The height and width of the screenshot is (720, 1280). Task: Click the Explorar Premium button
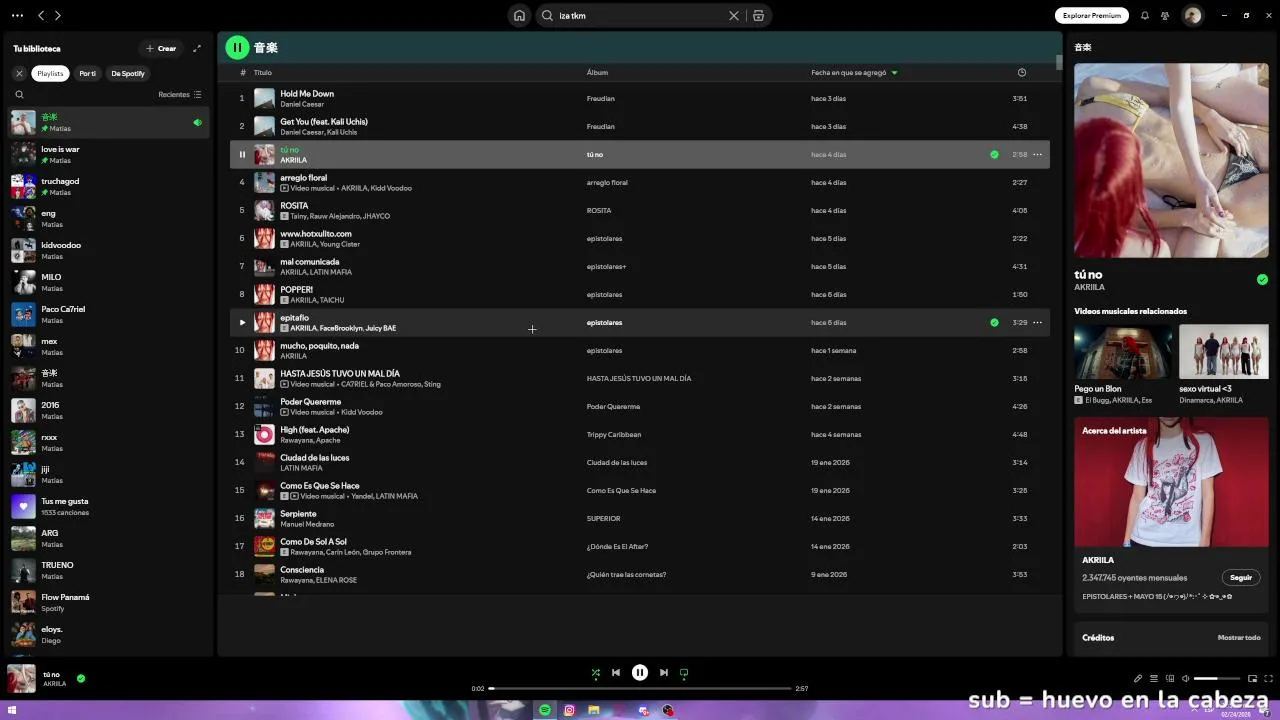1092,15
